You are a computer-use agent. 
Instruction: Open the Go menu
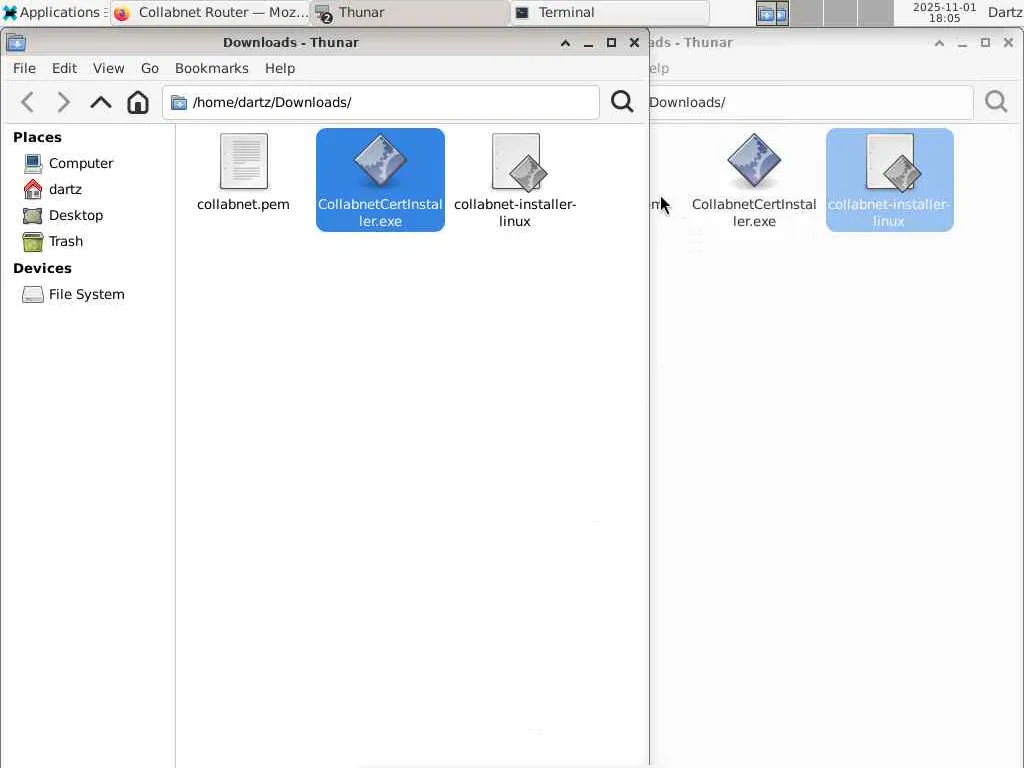pos(150,68)
